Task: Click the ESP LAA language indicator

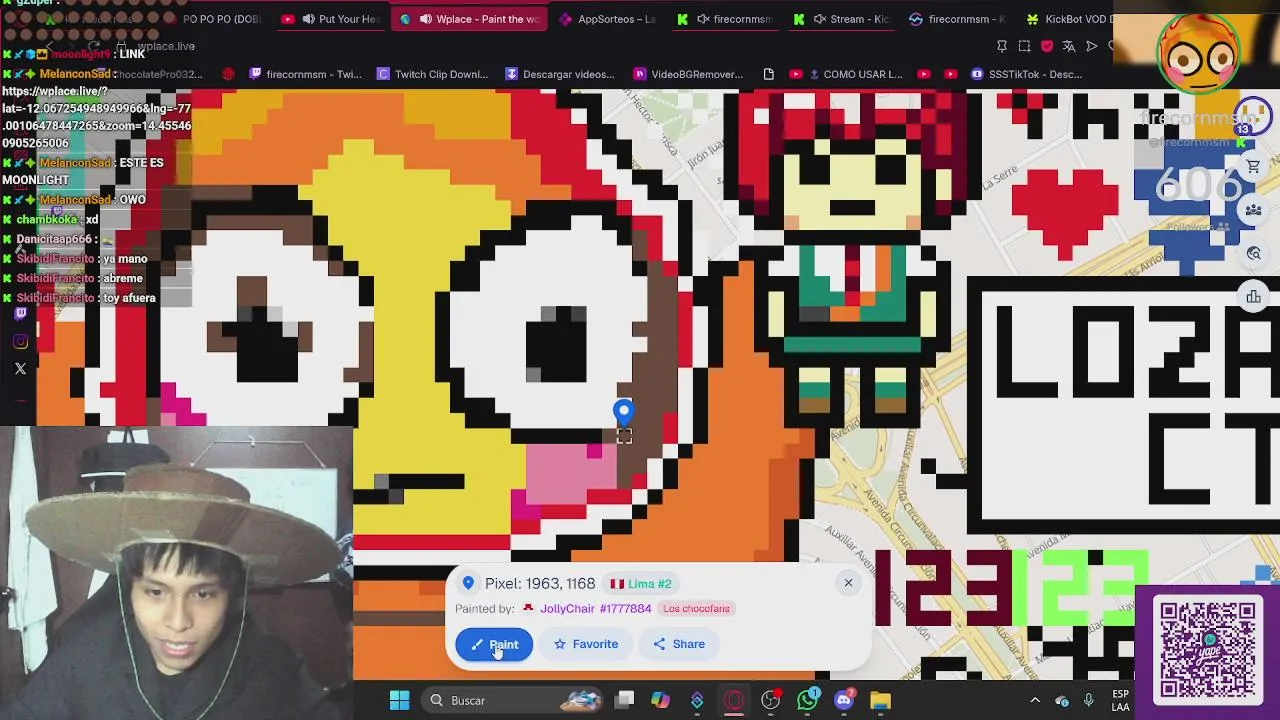Action: 1120,700
